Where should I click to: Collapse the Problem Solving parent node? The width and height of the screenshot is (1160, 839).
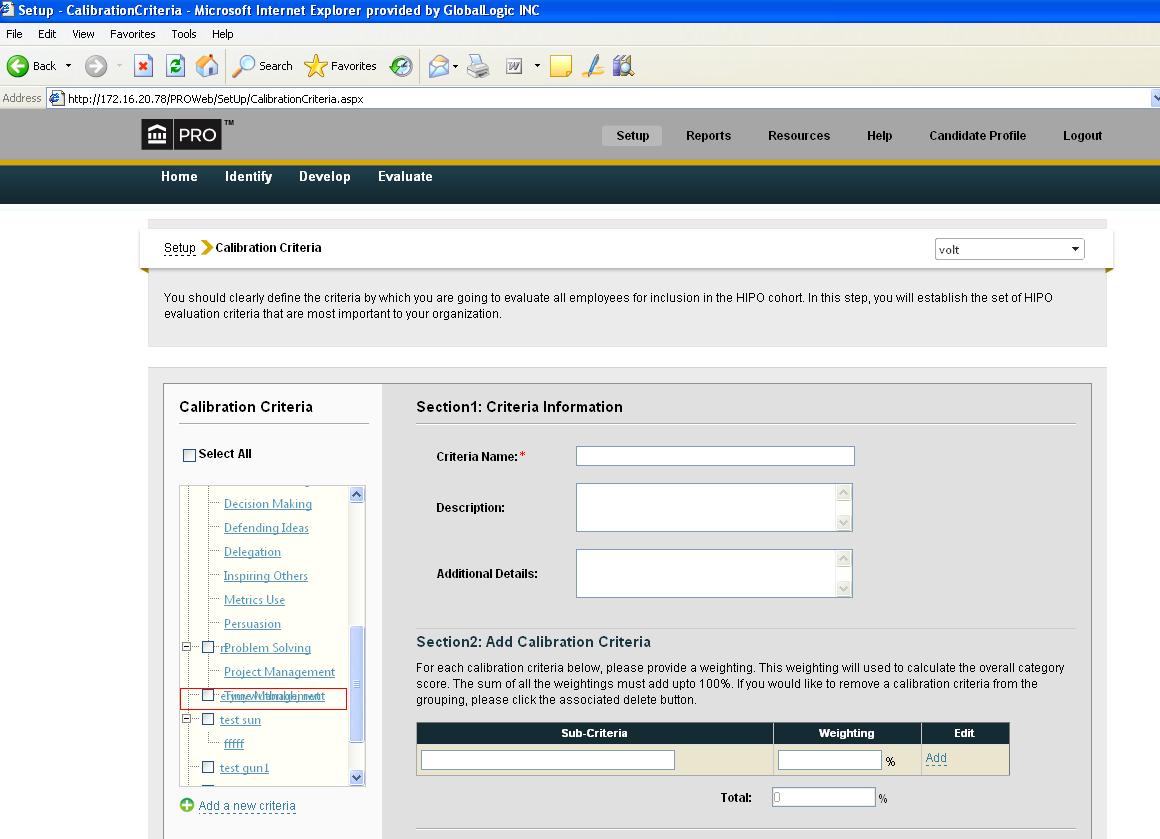click(x=186, y=647)
